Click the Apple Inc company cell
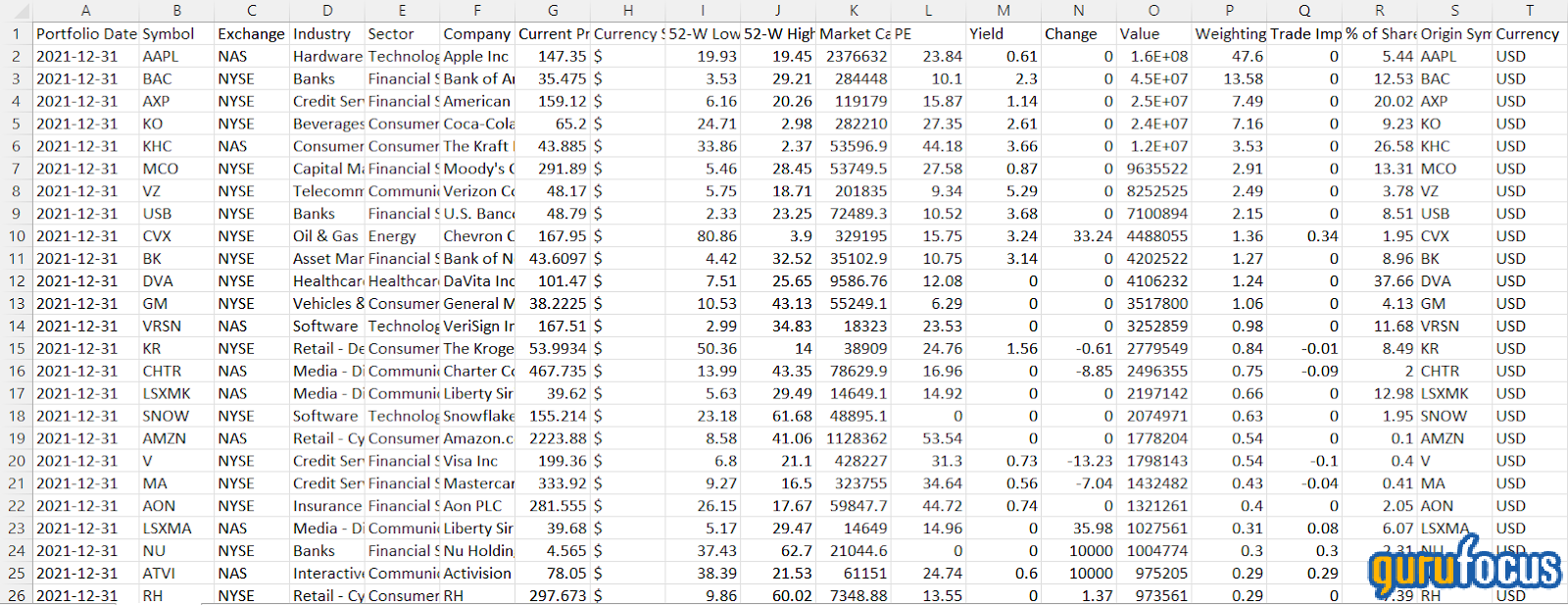 (x=477, y=57)
